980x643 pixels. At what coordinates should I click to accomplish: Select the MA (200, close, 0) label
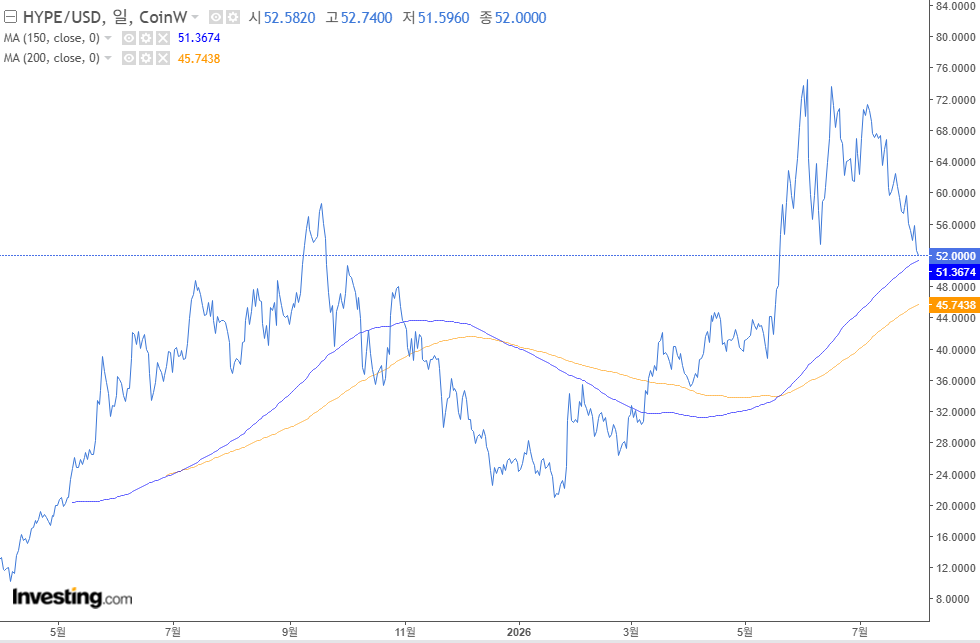click(x=51, y=58)
